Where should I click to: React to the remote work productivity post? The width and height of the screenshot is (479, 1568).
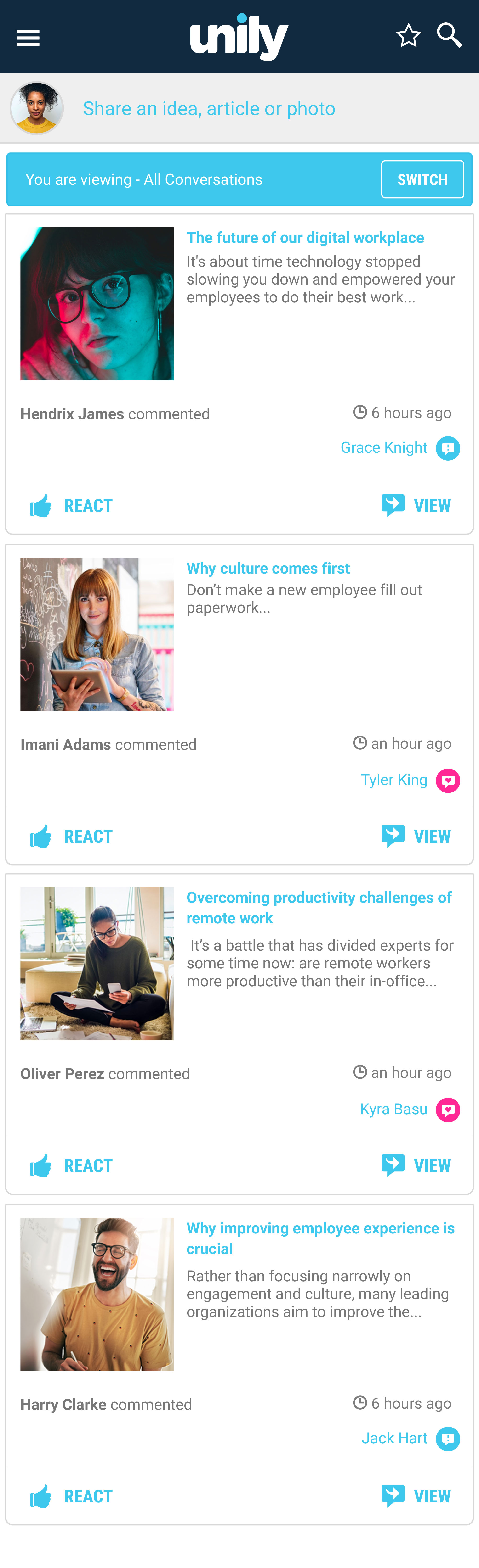(x=71, y=1166)
